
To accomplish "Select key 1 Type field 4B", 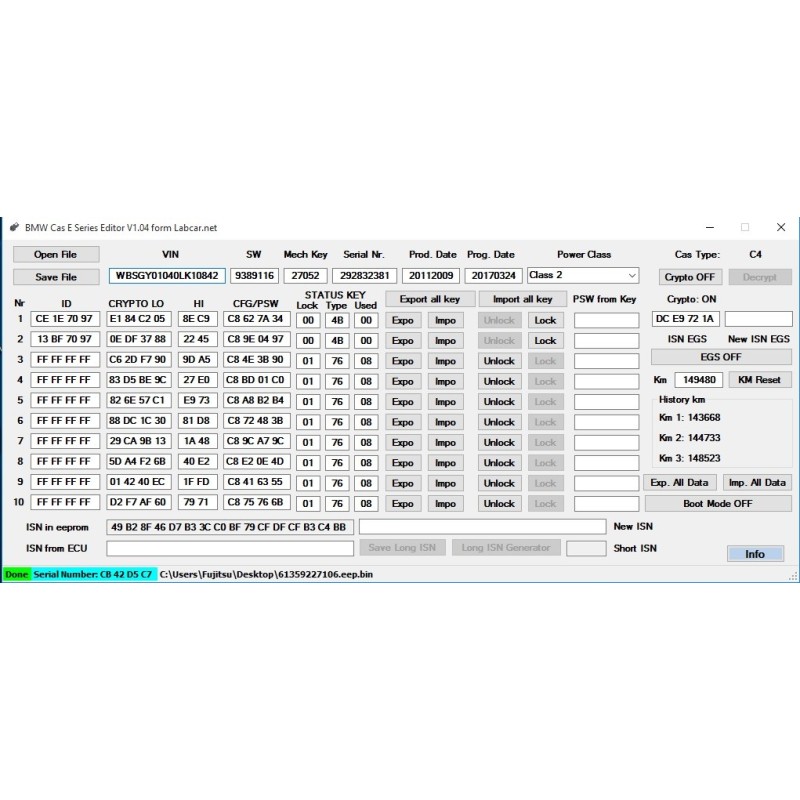I will [x=337, y=320].
